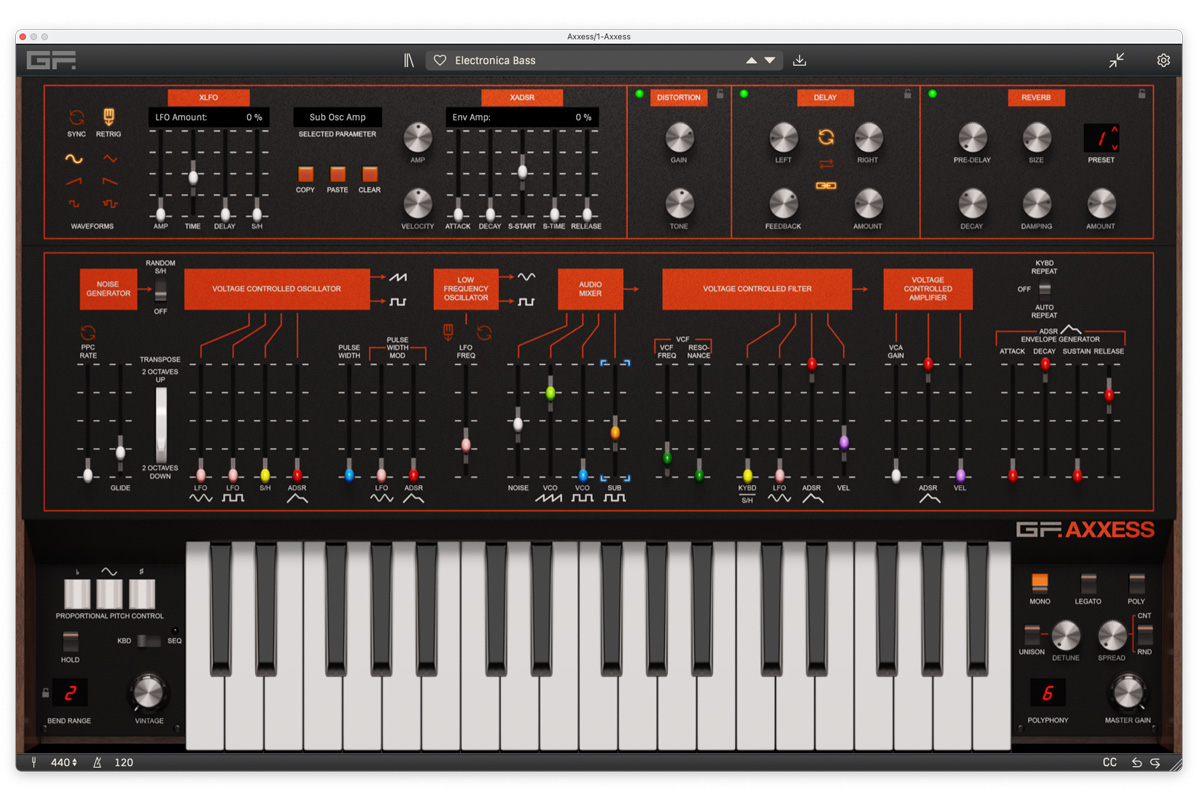Open the preset browser library icon

409,60
